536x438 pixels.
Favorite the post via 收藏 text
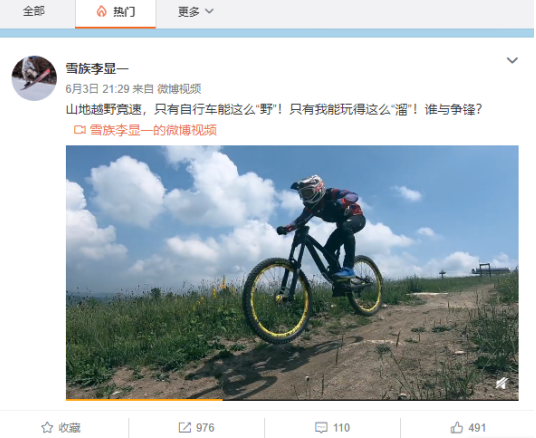(69, 428)
